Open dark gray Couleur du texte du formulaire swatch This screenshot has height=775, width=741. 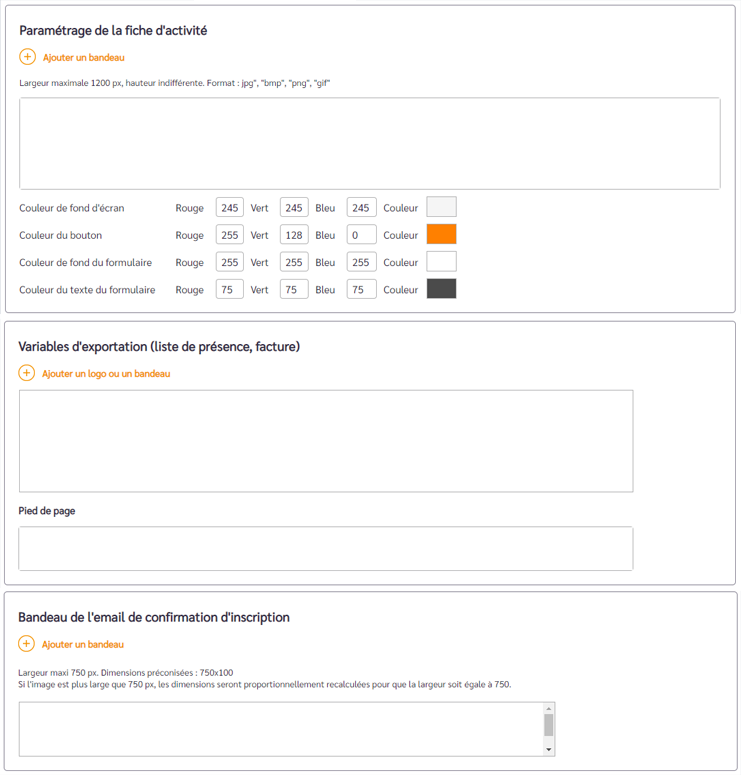point(441,288)
